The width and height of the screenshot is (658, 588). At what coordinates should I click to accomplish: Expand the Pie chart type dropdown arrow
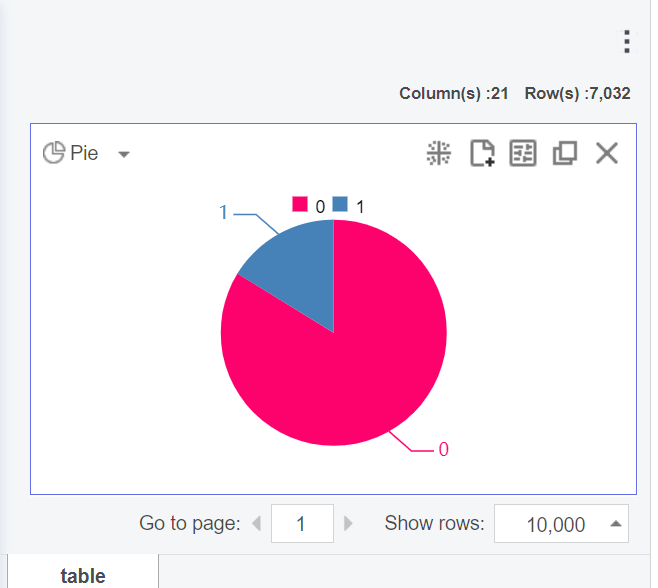click(124, 154)
